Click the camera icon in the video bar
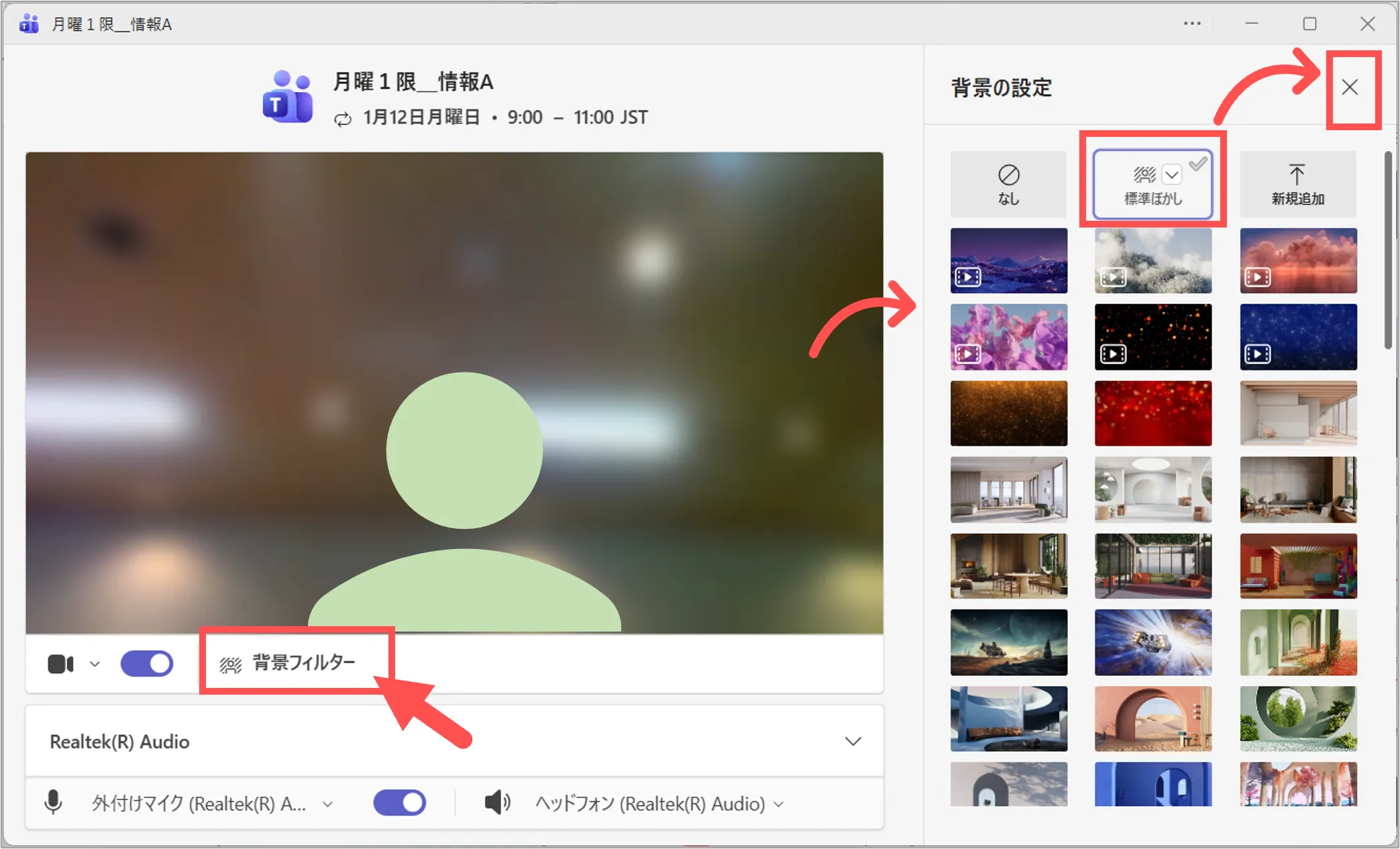 coord(60,664)
